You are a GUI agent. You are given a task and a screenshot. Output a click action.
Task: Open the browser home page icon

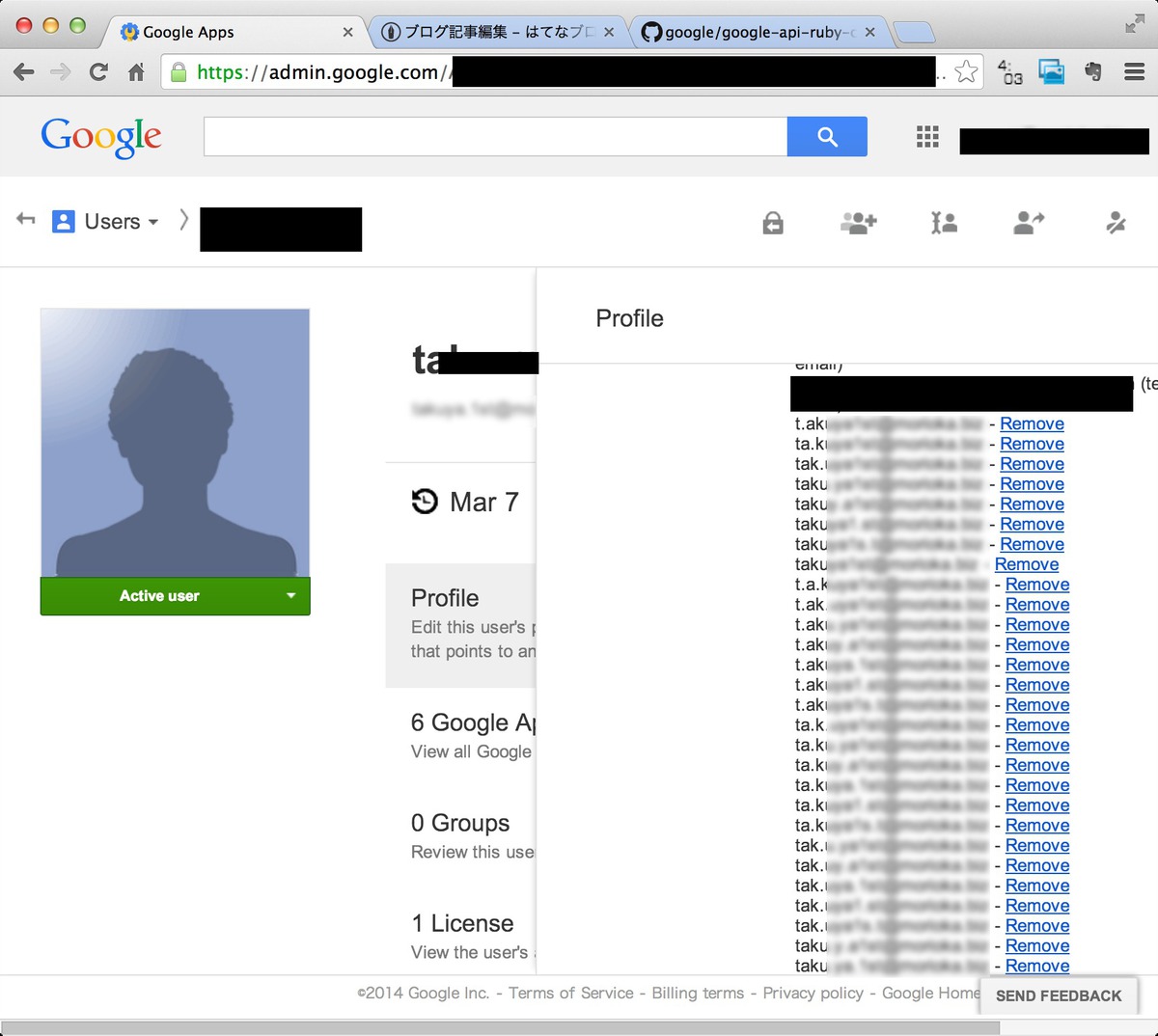[136, 71]
